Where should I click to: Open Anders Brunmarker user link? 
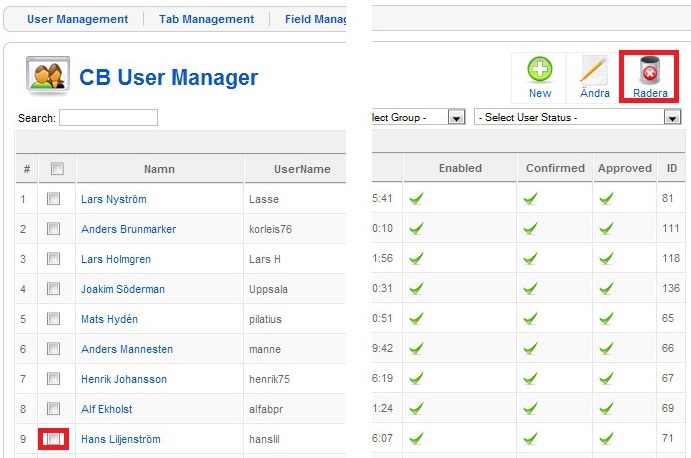128,229
